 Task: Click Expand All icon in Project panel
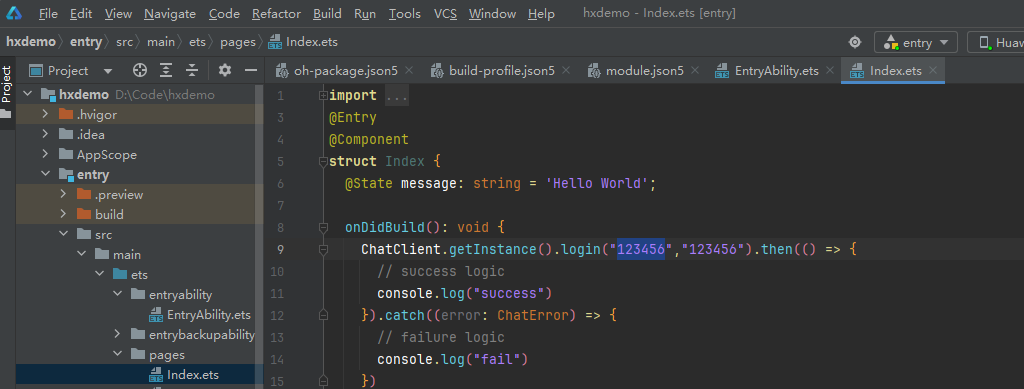click(167, 70)
